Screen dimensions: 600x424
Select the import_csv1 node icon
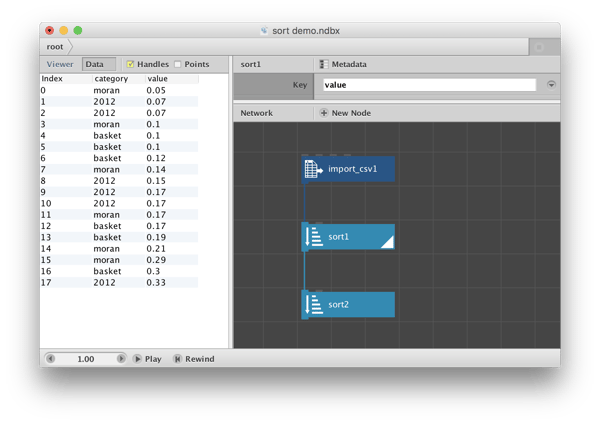point(313,169)
